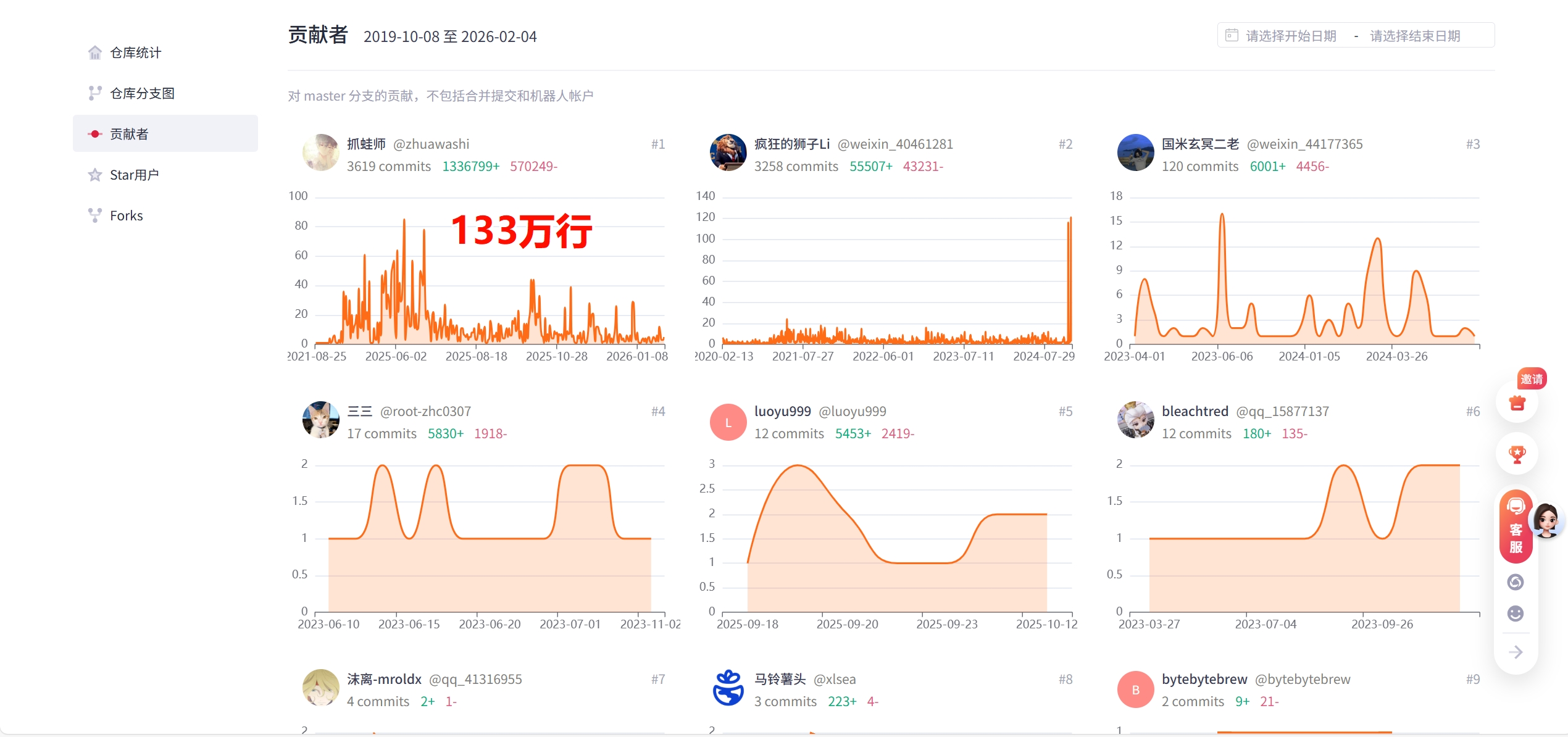
Task: Click bleachtred avatar image
Action: [x=1135, y=420]
